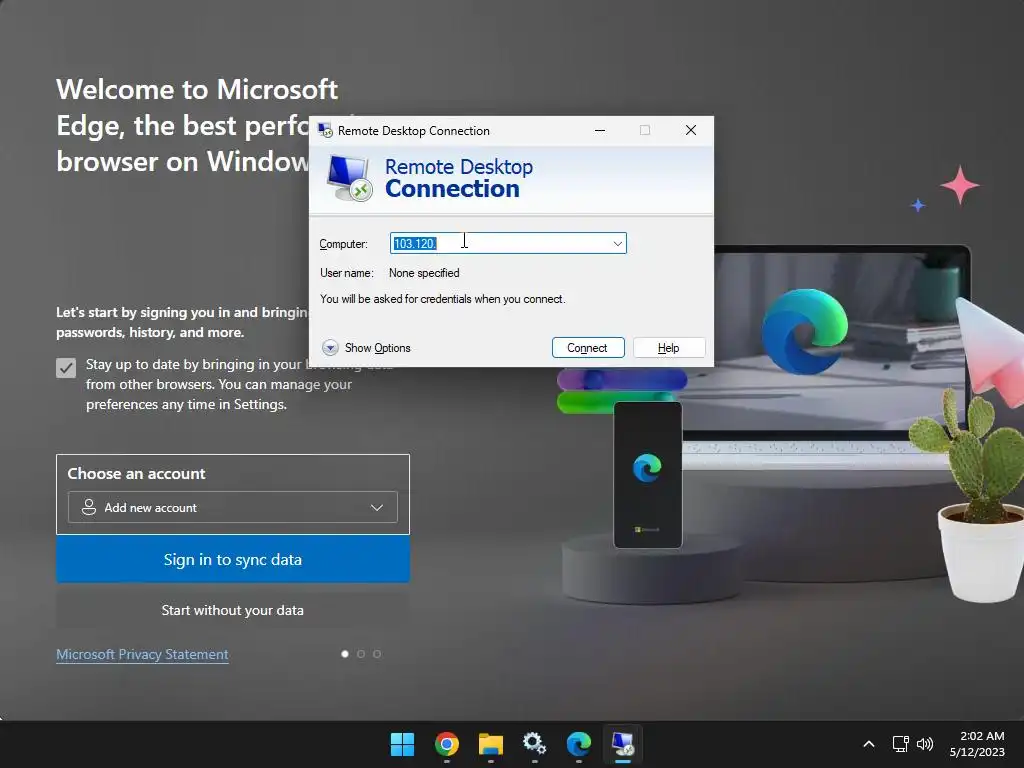Open the network status tray icon
The image size is (1024, 768).
pyautogui.click(x=901, y=744)
